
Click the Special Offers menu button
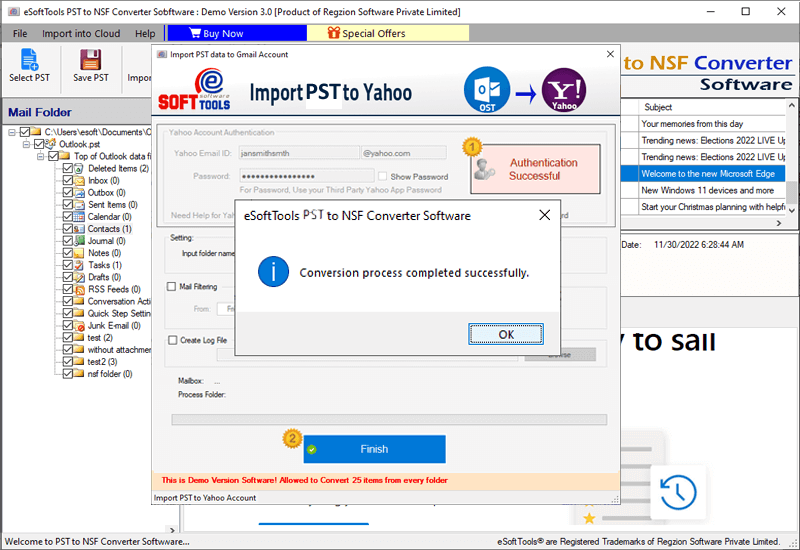[388, 33]
